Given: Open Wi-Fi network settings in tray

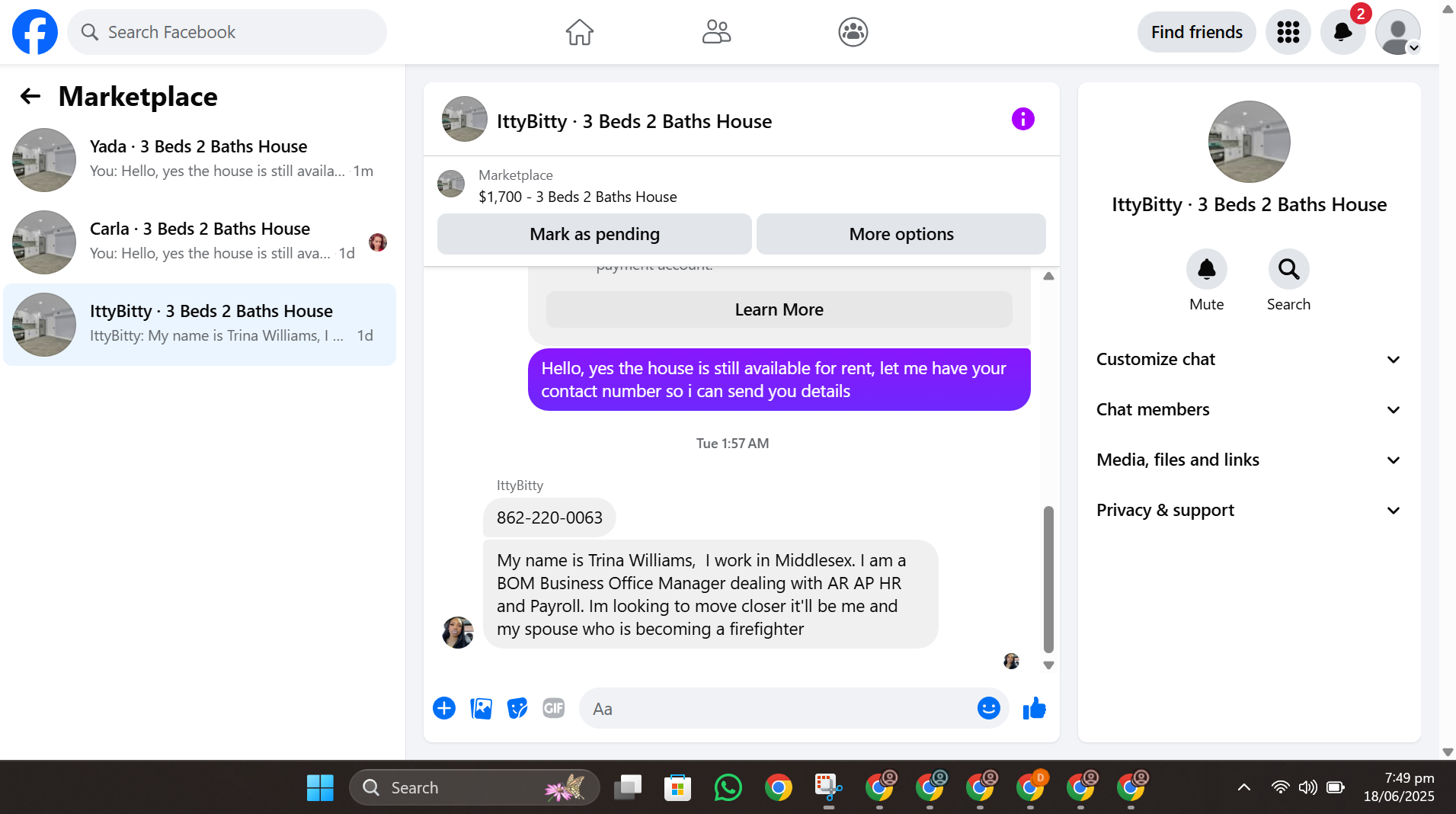Looking at the screenshot, I should (x=1281, y=787).
